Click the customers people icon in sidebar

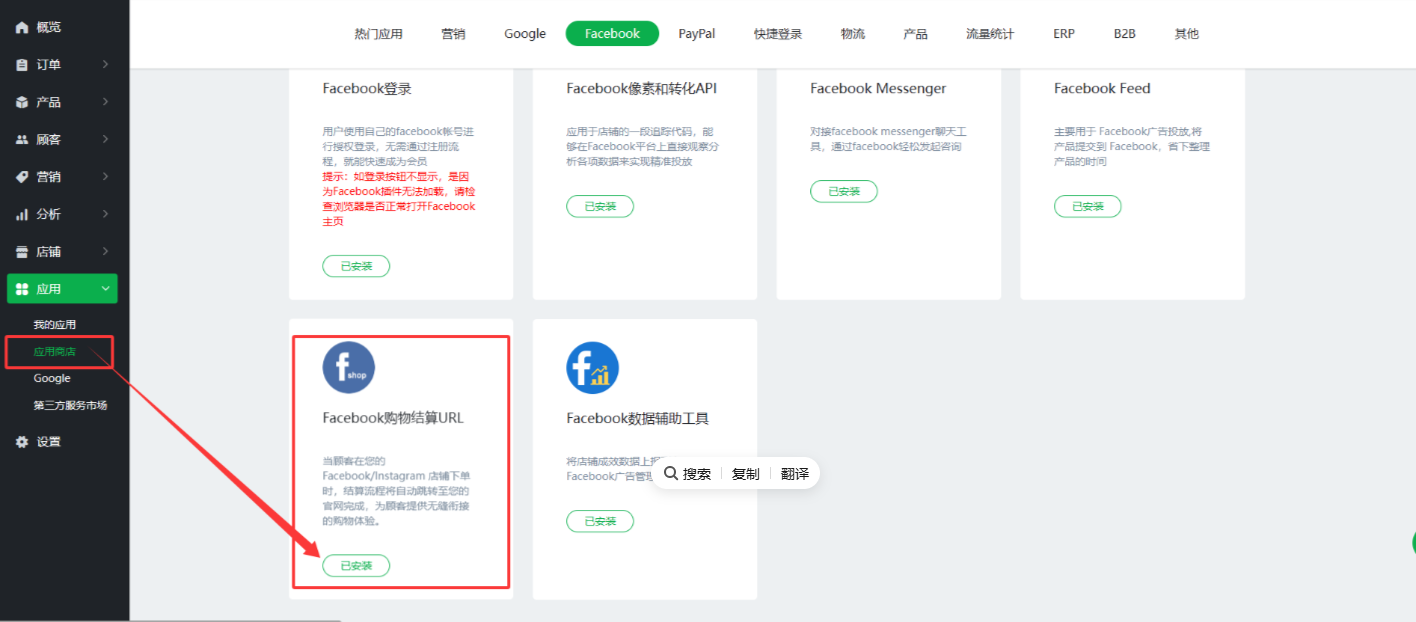point(22,140)
